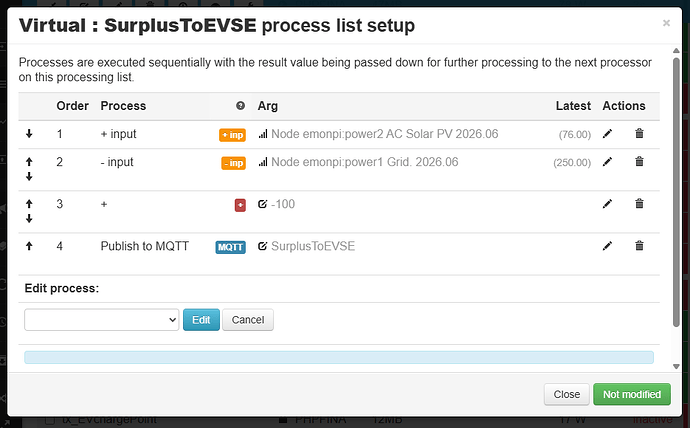Click the blue MQTT badge
The width and height of the screenshot is (690, 428).
coord(231,247)
